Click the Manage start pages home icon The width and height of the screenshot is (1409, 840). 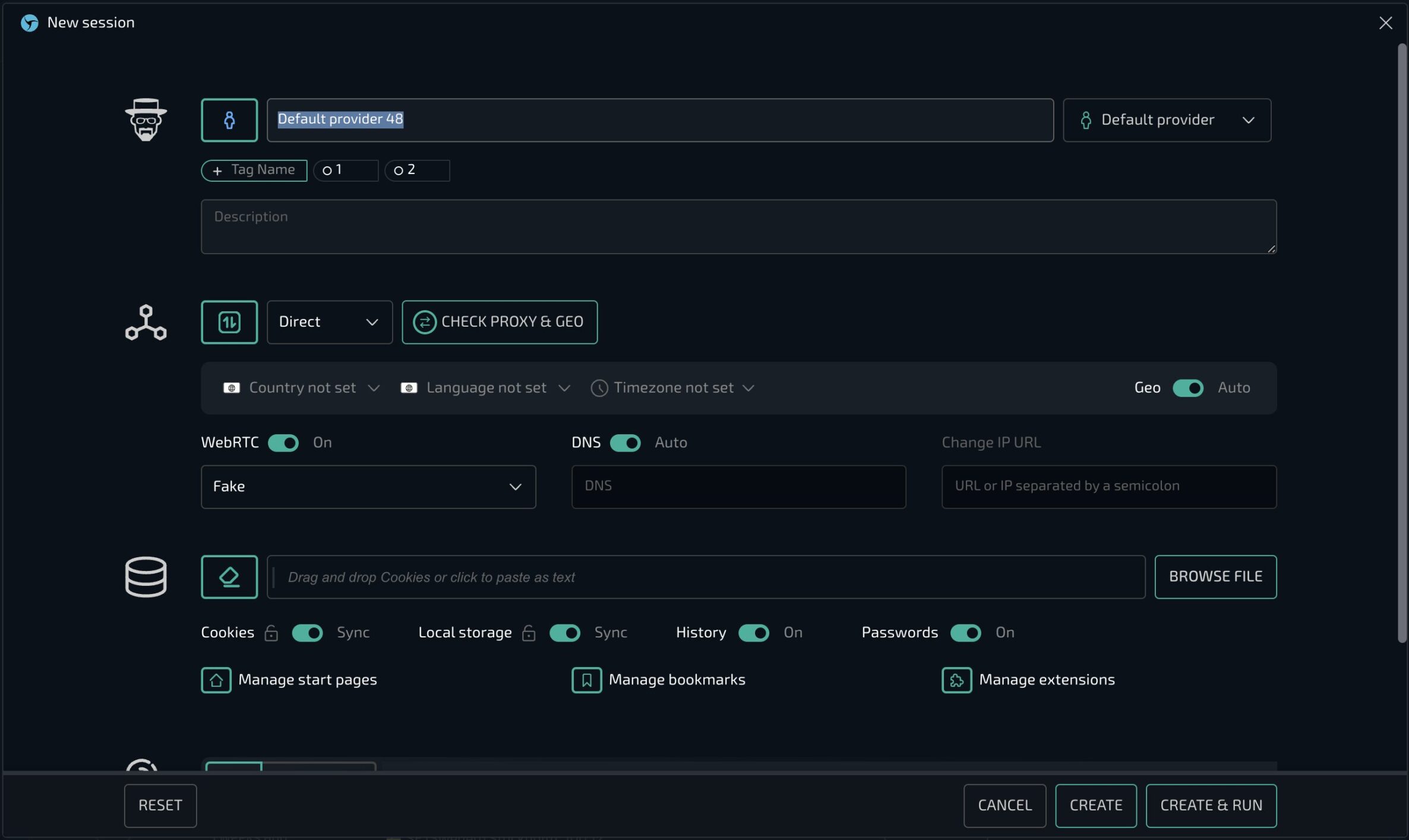click(216, 680)
